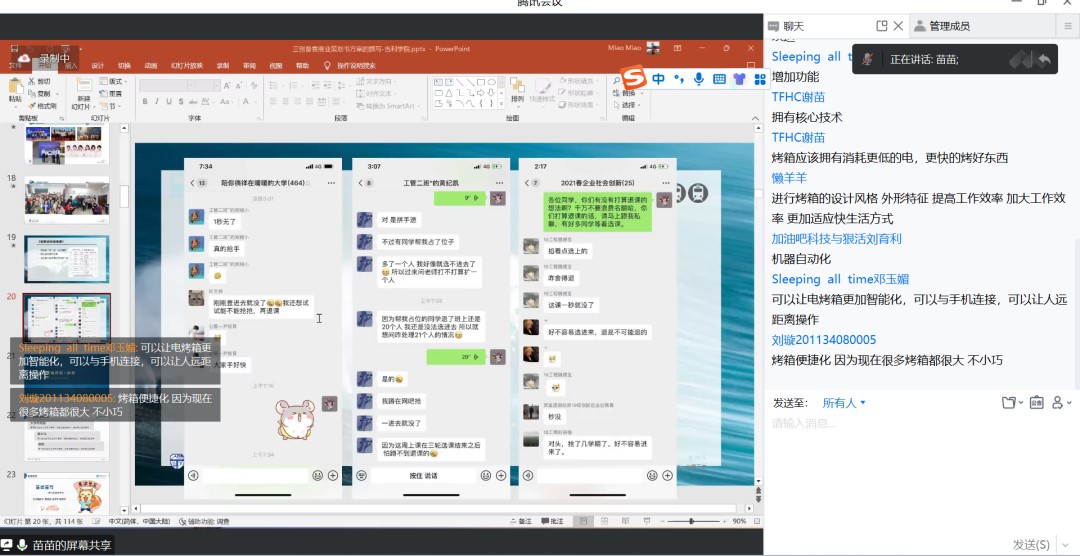Open the 版式 layout dropdown
This screenshot has height=556, width=1080.
114,81
